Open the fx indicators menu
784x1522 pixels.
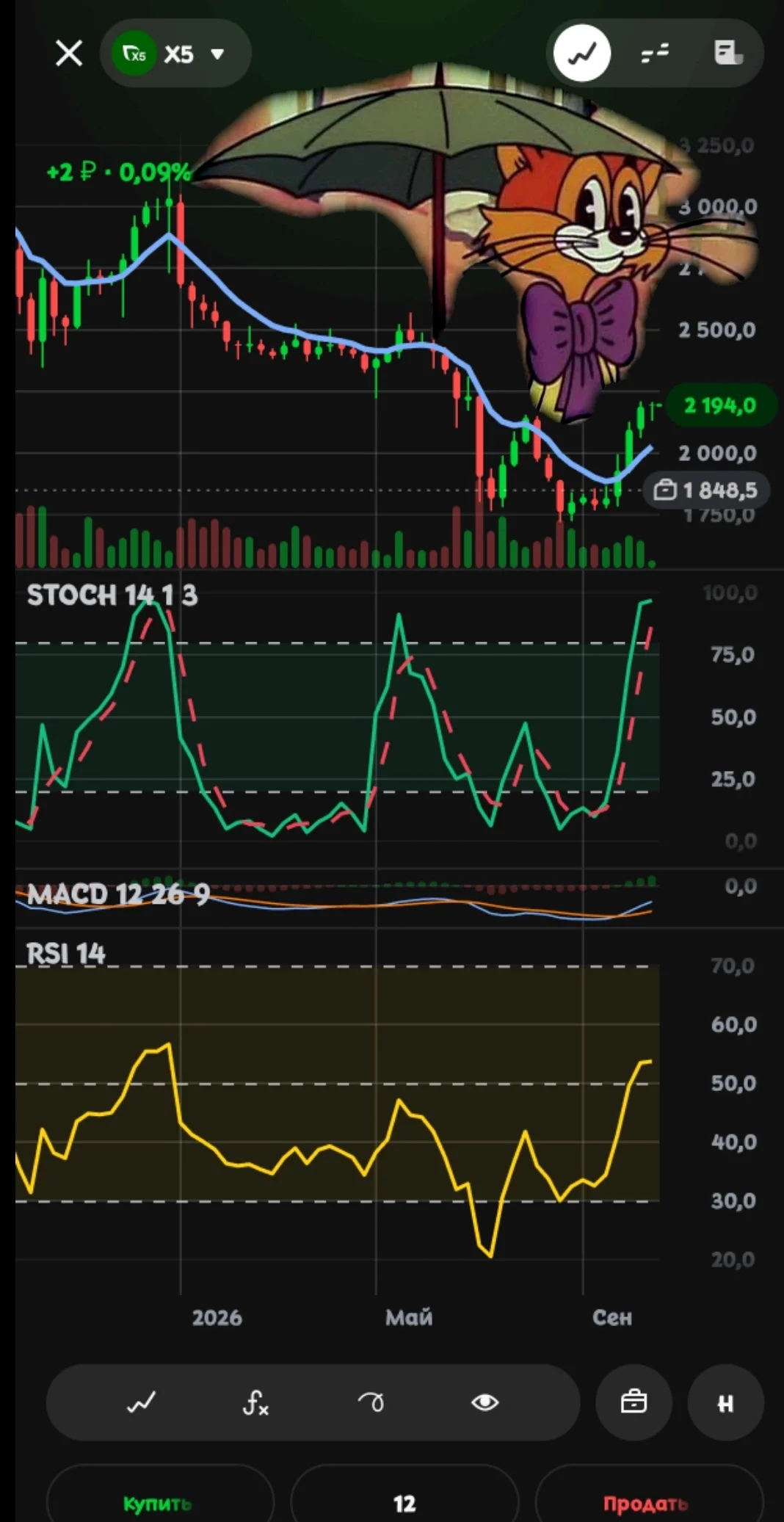click(255, 1403)
